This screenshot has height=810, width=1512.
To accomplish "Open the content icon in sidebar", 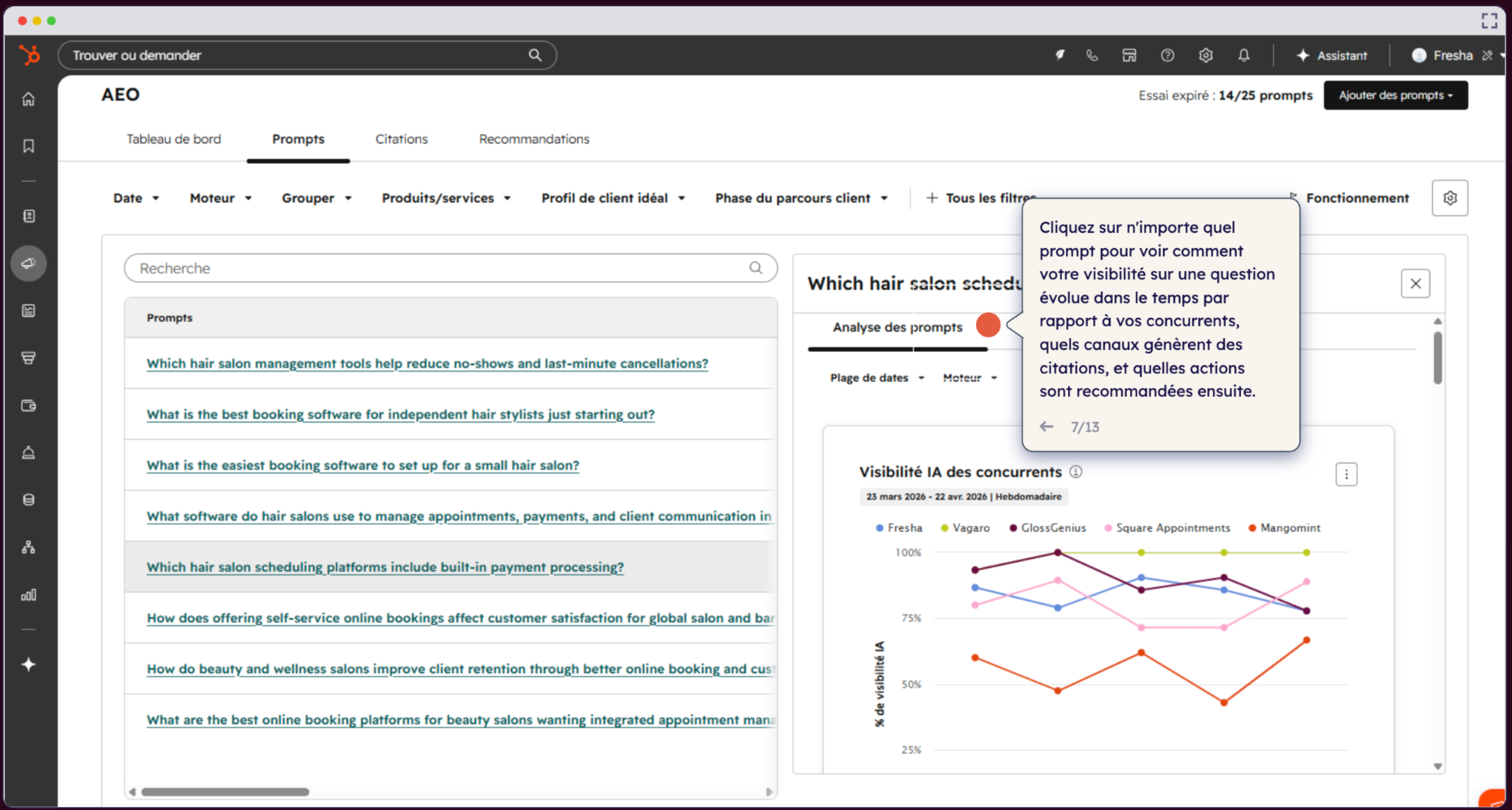I will point(29,311).
